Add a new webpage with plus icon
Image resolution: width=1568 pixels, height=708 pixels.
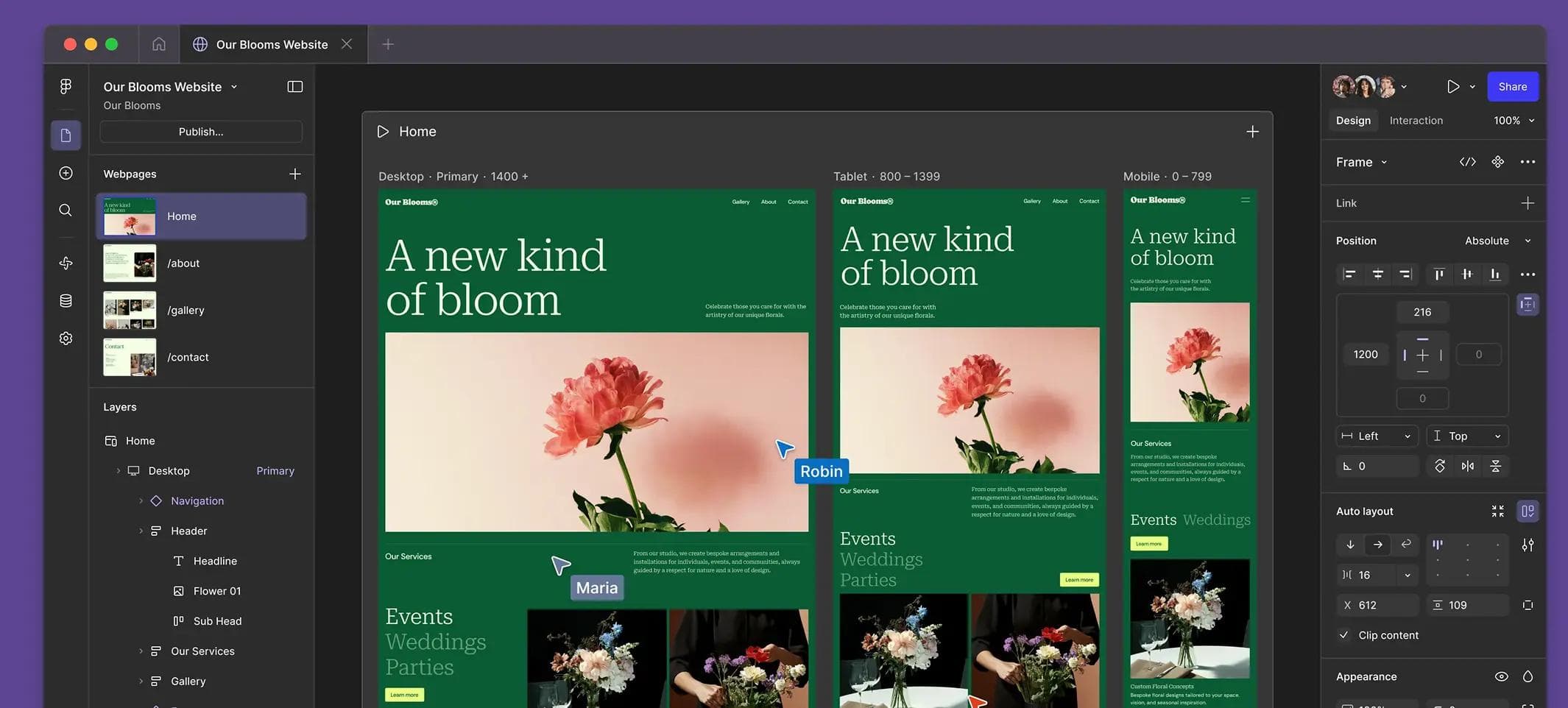[294, 174]
